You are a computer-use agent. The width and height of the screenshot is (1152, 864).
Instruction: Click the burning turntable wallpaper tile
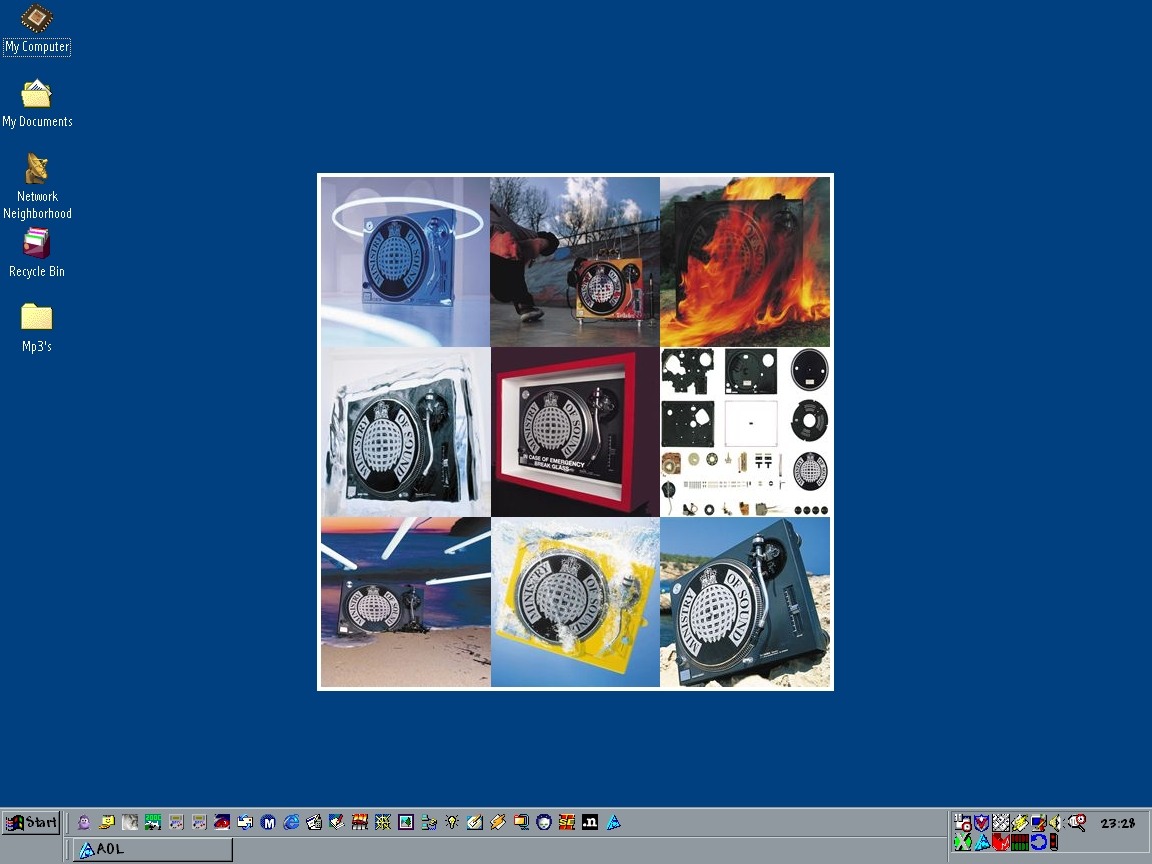(x=745, y=262)
